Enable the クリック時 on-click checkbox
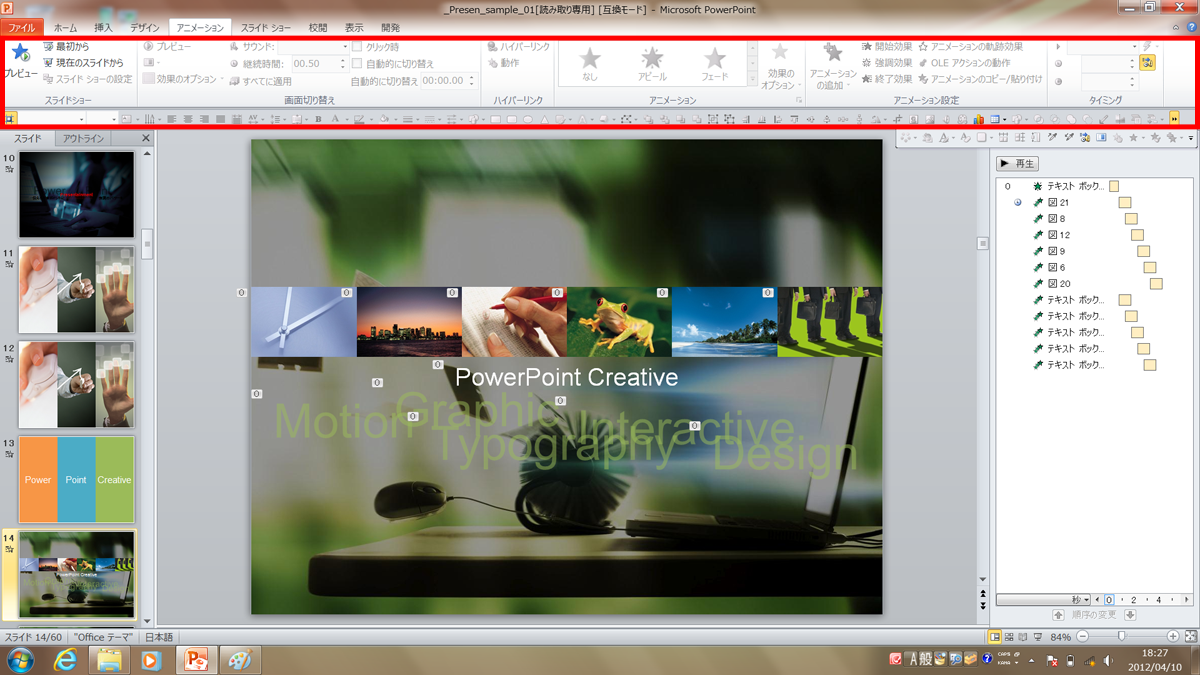Image resolution: width=1200 pixels, height=675 pixels. tap(357, 47)
